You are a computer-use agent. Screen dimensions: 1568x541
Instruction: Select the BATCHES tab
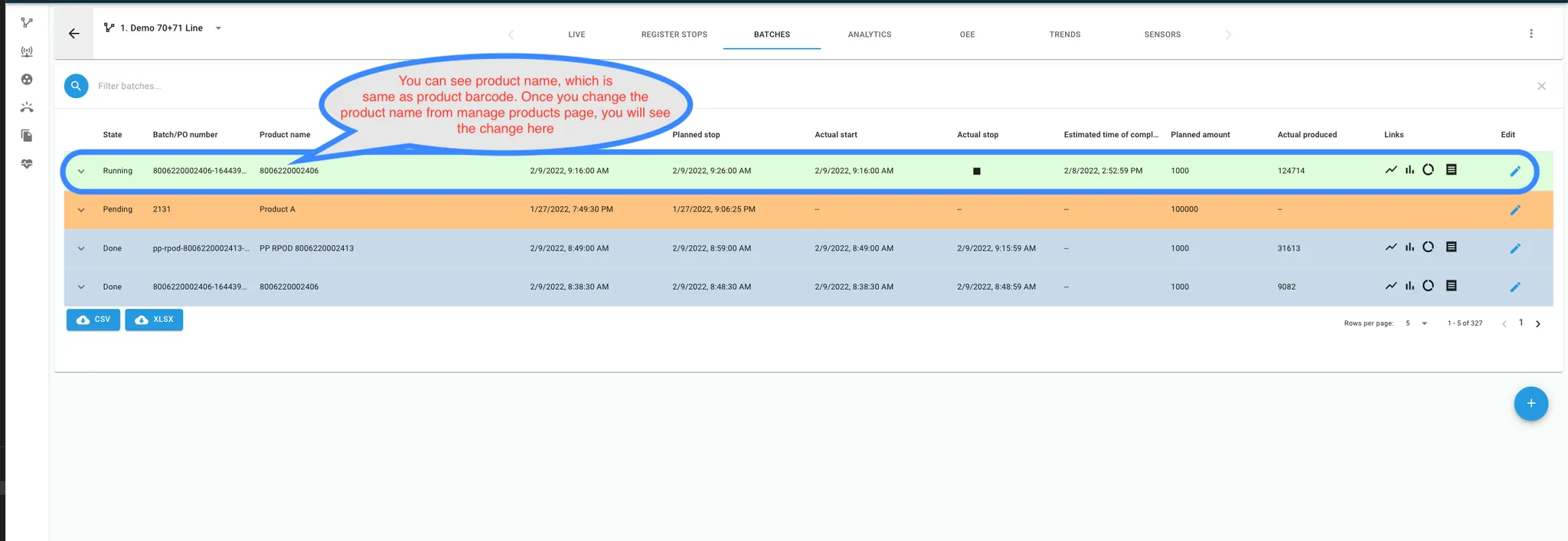(x=772, y=34)
